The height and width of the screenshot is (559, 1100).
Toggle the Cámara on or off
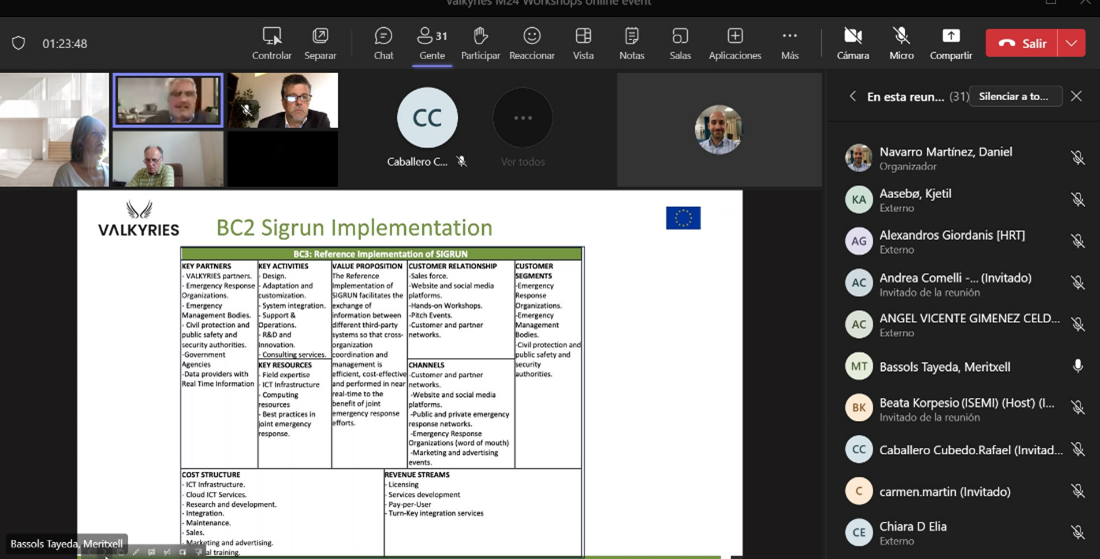[x=852, y=43]
